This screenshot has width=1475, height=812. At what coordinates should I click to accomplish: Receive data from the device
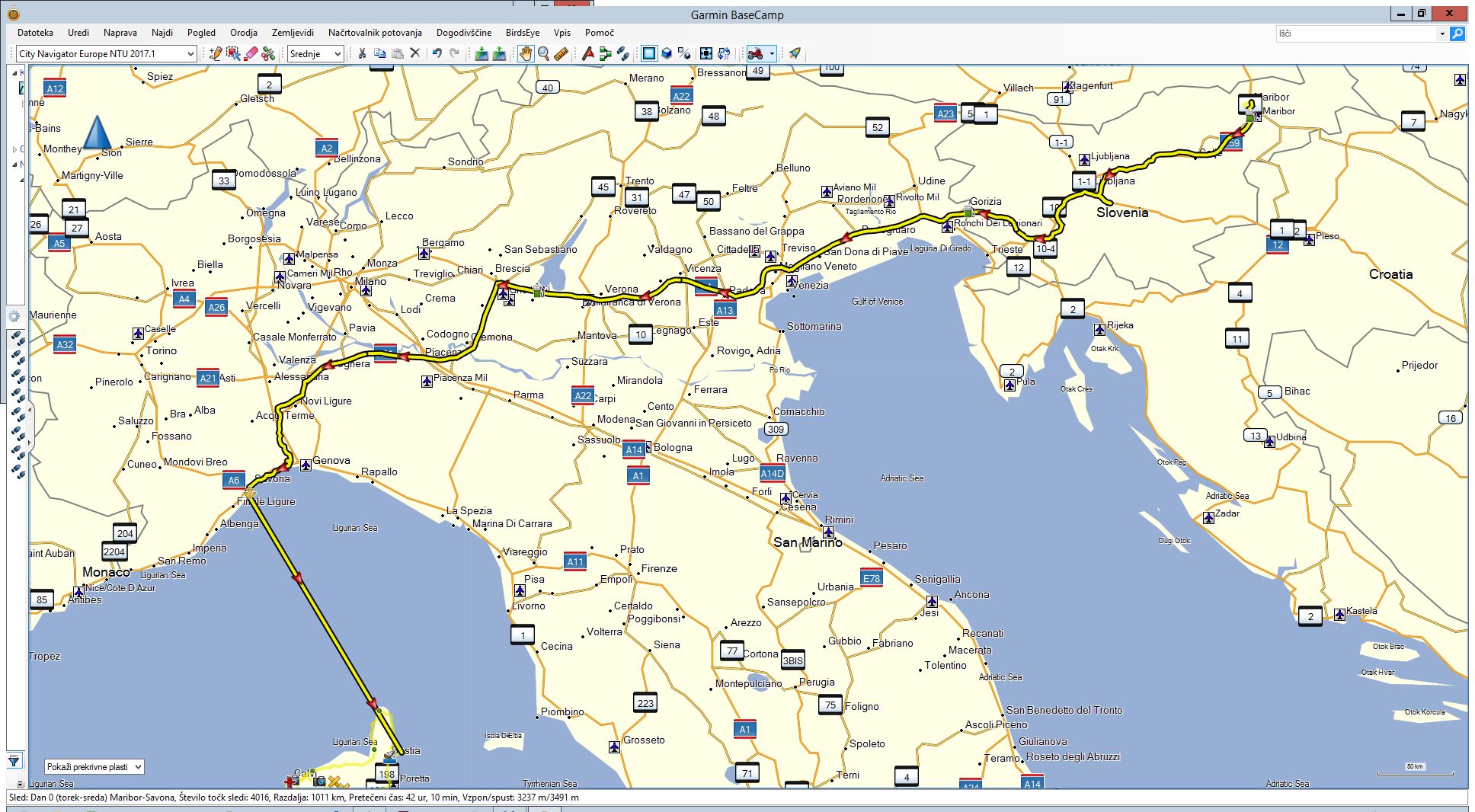(499, 53)
